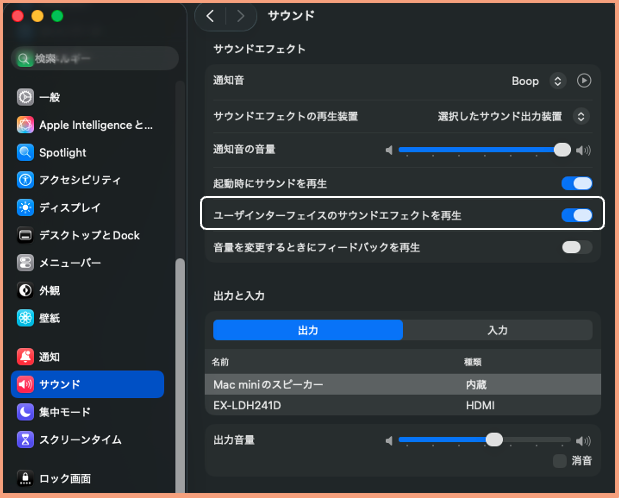
Task: Click the back navigation arrow button
Action: [211, 16]
